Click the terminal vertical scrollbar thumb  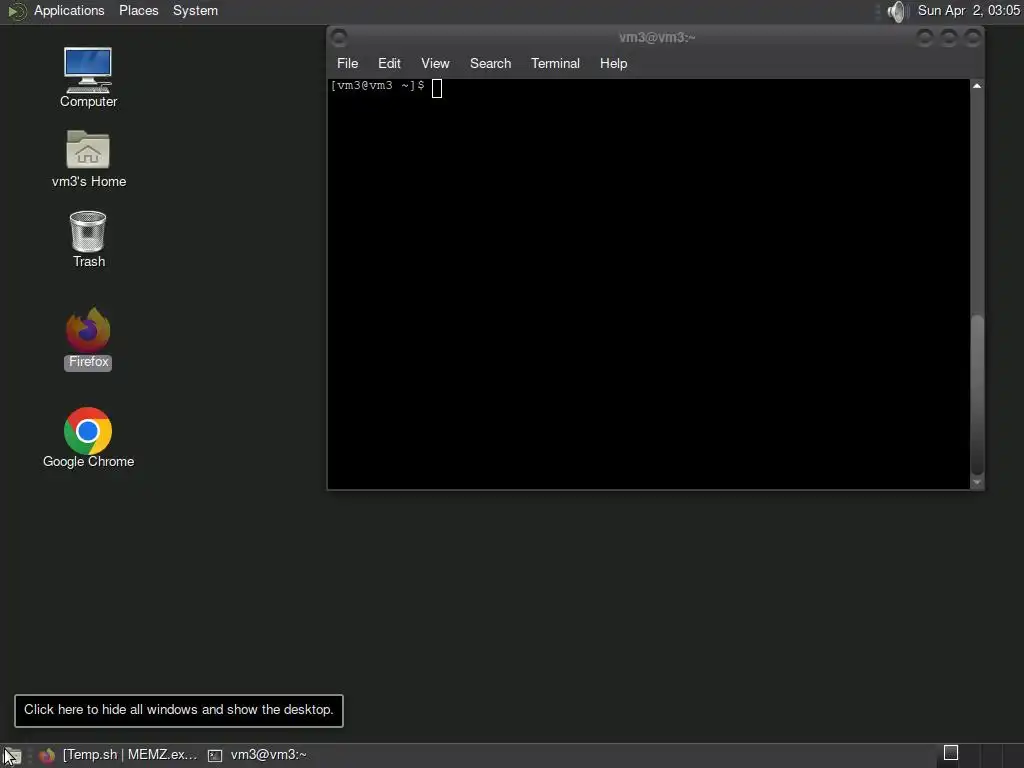(977, 394)
